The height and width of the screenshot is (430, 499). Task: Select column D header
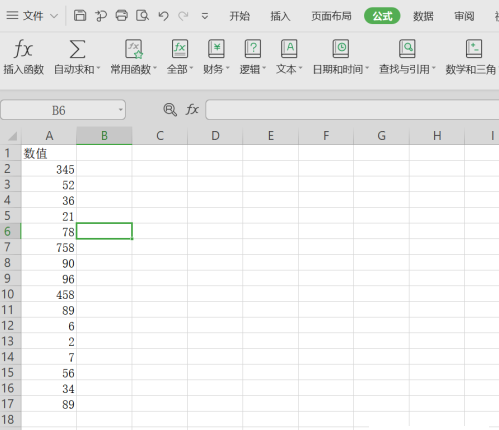[x=215, y=136]
